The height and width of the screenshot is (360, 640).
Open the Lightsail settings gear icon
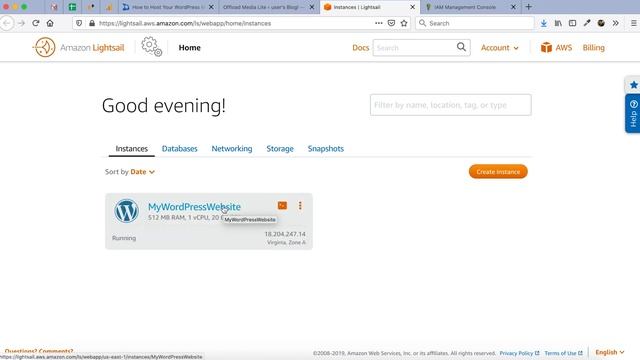point(151,47)
